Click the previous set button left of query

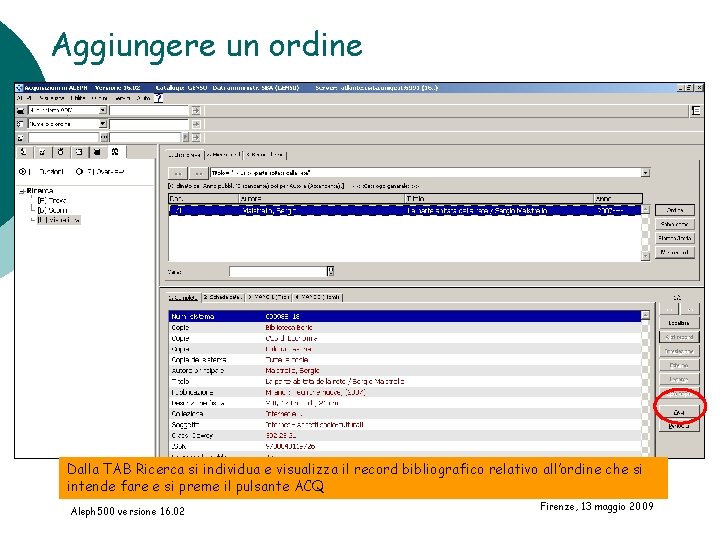click(178, 173)
